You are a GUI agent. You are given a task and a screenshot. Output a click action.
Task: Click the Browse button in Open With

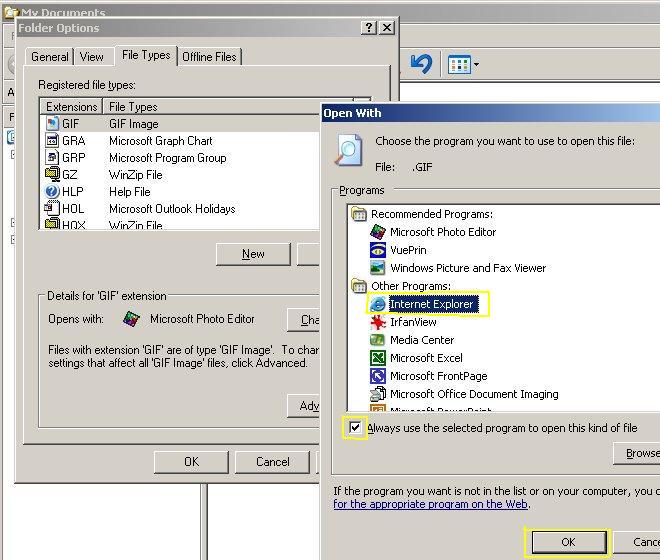click(638, 453)
